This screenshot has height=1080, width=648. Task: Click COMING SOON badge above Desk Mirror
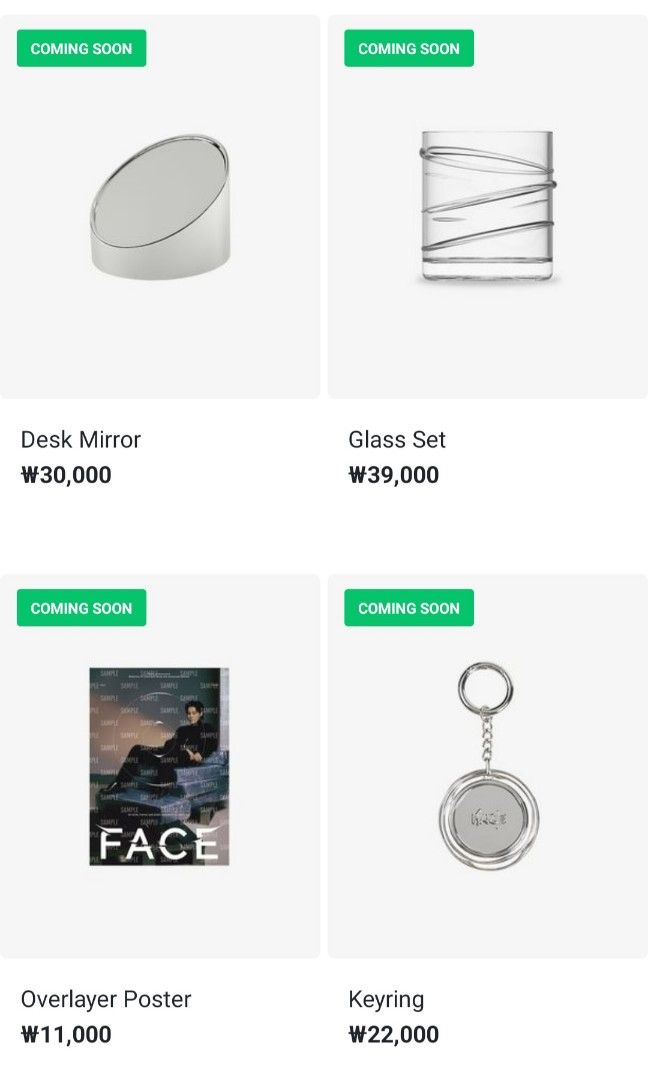pos(80,47)
